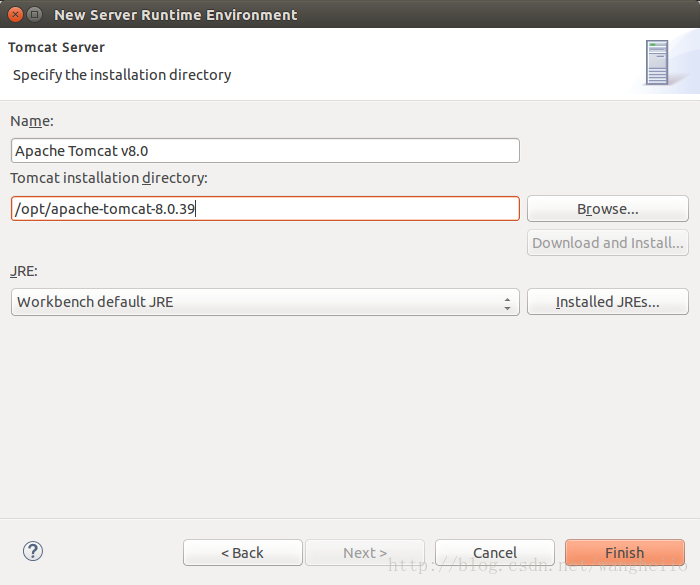Screen dimensions: 700x585
Task: Click the Name input field
Action: pyautogui.click(x=265, y=150)
